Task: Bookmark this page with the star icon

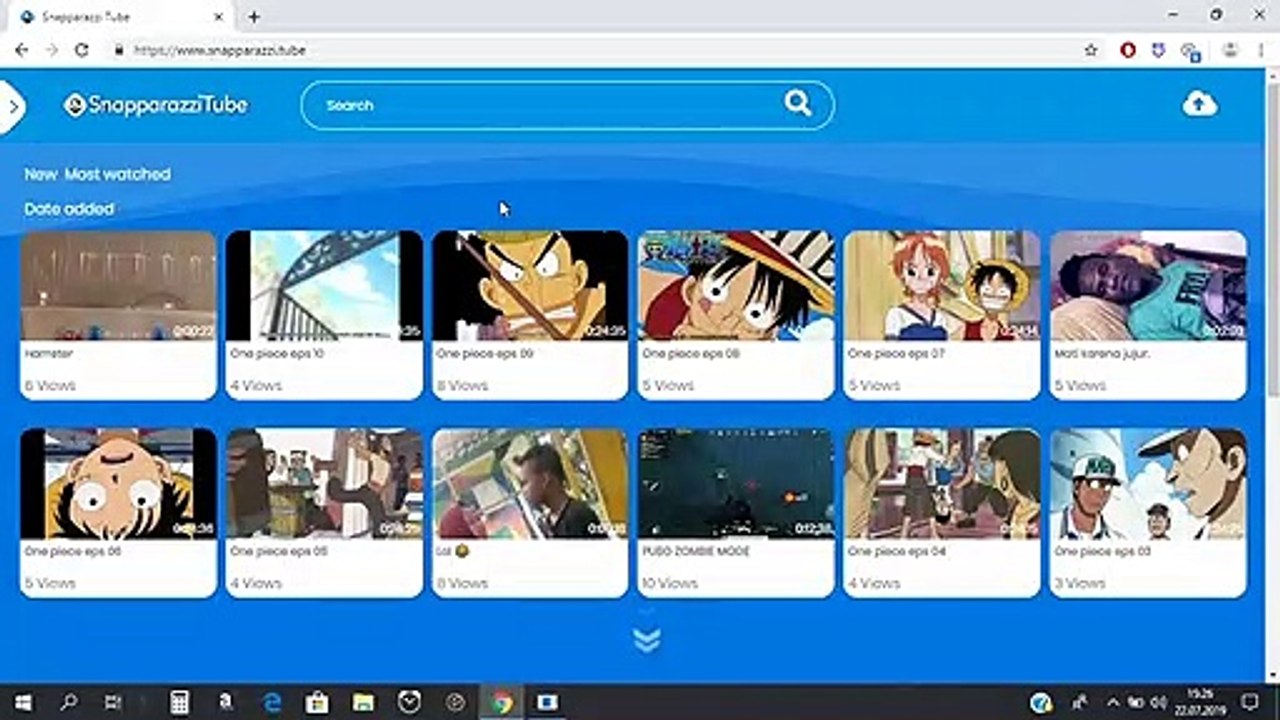Action: (x=1091, y=50)
